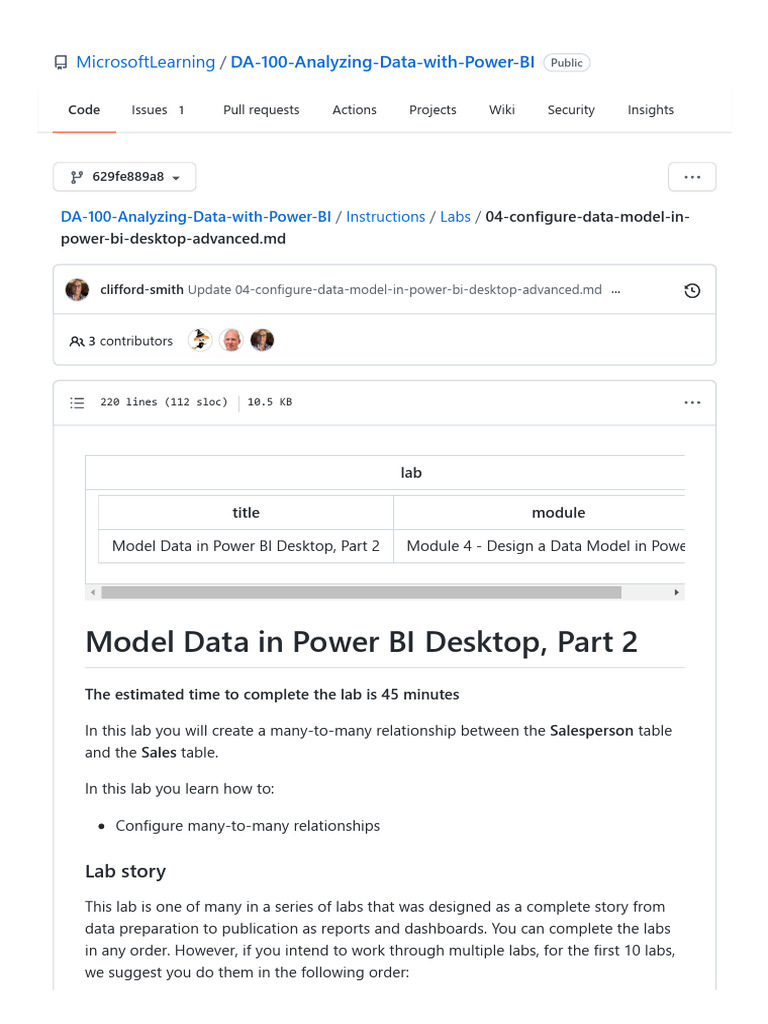Click clifford-smith's commit author avatar
This screenshot has width=768, height=1024.
[77, 289]
